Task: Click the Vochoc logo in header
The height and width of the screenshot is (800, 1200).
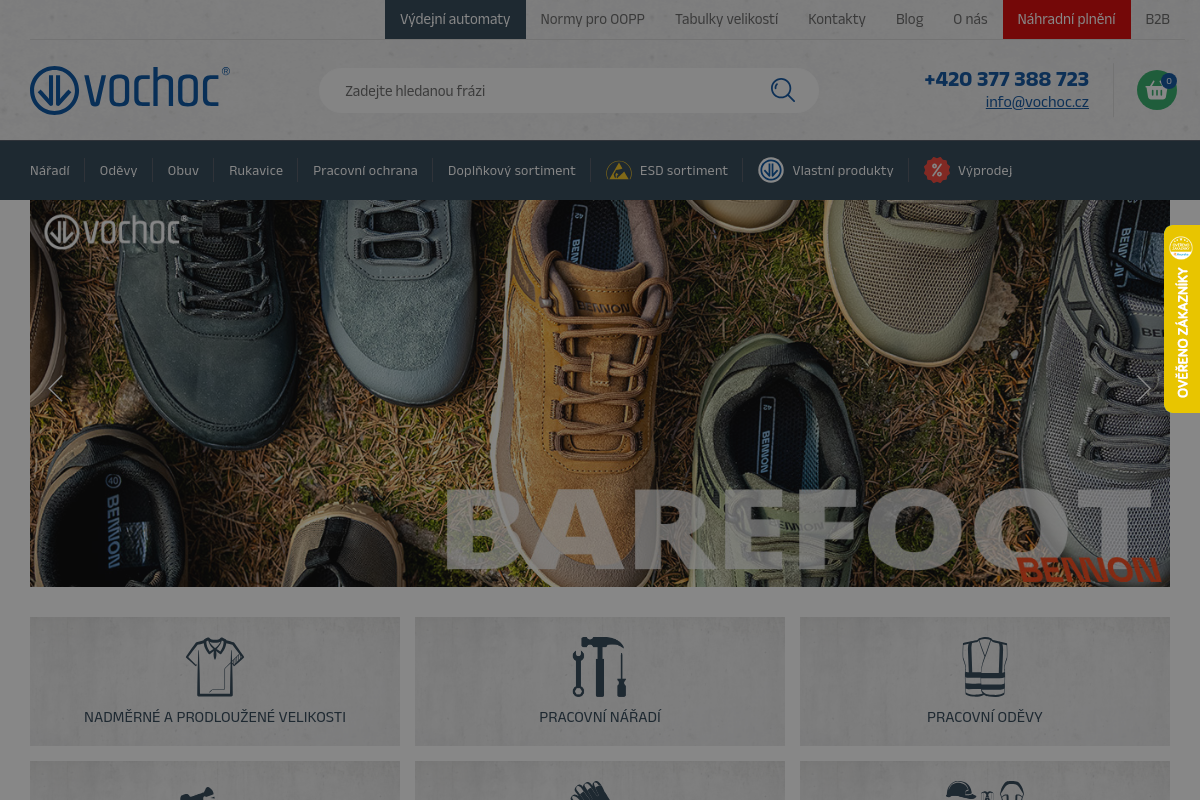Action: (130, 90)
